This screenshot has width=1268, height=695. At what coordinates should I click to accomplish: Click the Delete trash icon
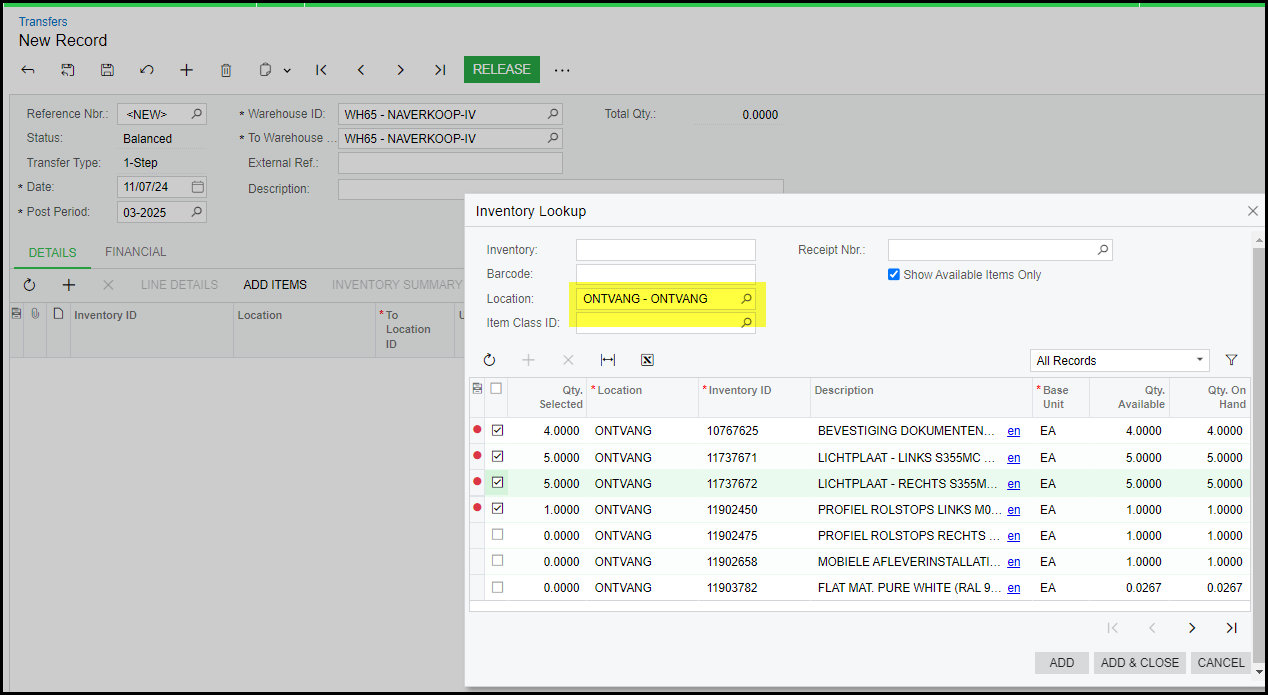coord(226,70)
